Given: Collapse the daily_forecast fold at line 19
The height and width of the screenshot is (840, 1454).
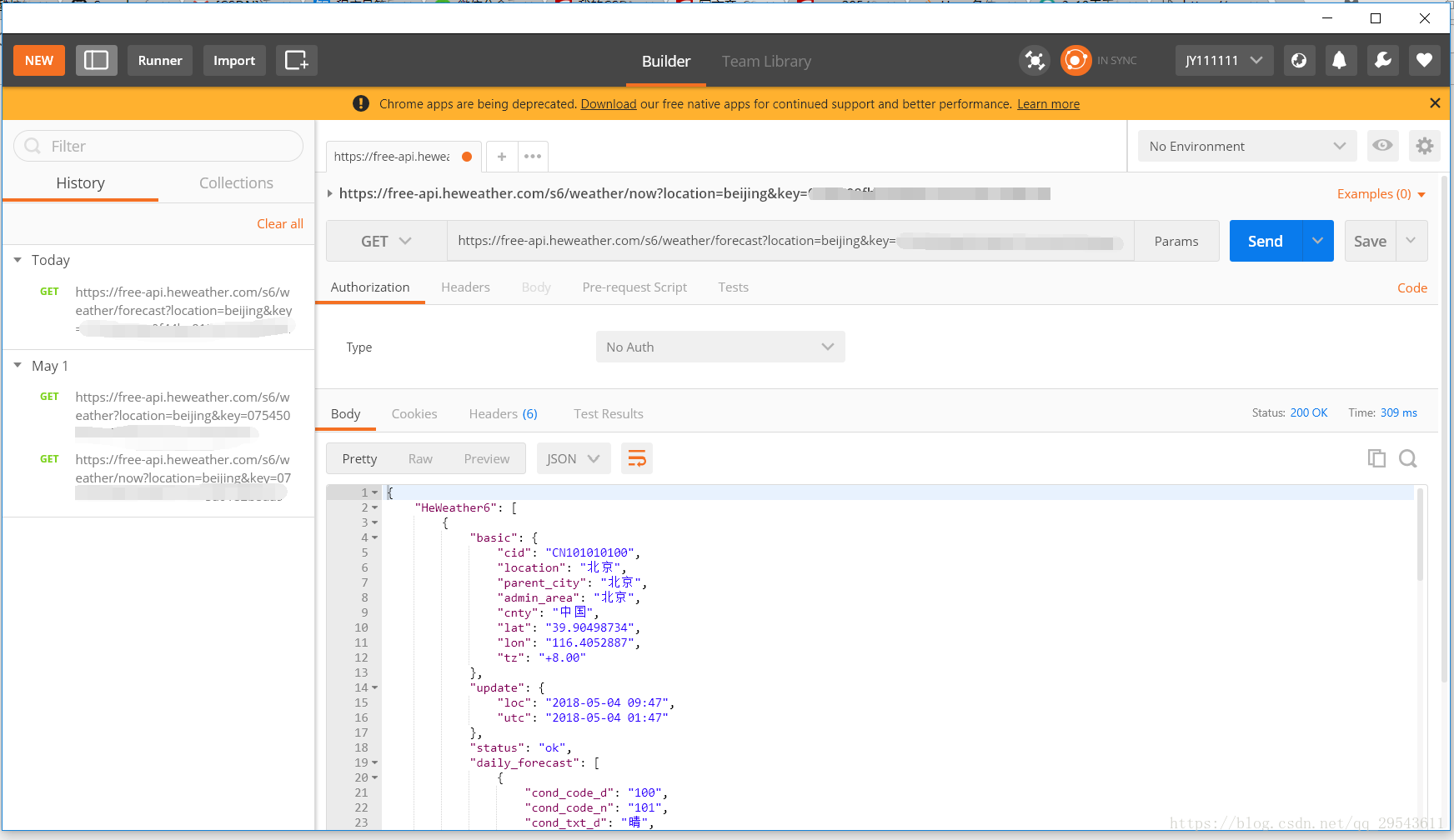Looking at the screenshot, I should [375, 762].
